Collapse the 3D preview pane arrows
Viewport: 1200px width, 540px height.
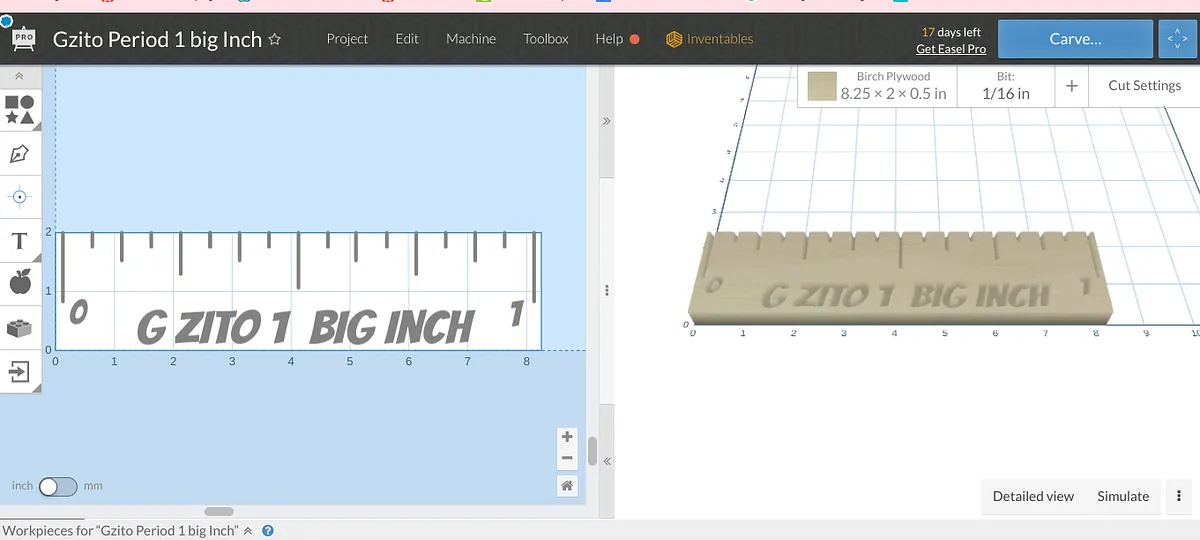coord(605,120)
